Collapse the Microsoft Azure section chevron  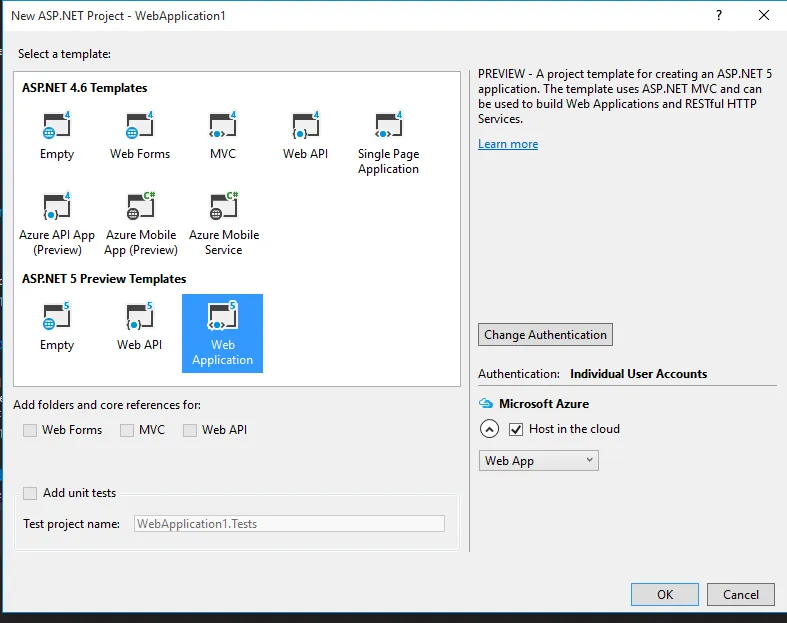click(489, 429)
